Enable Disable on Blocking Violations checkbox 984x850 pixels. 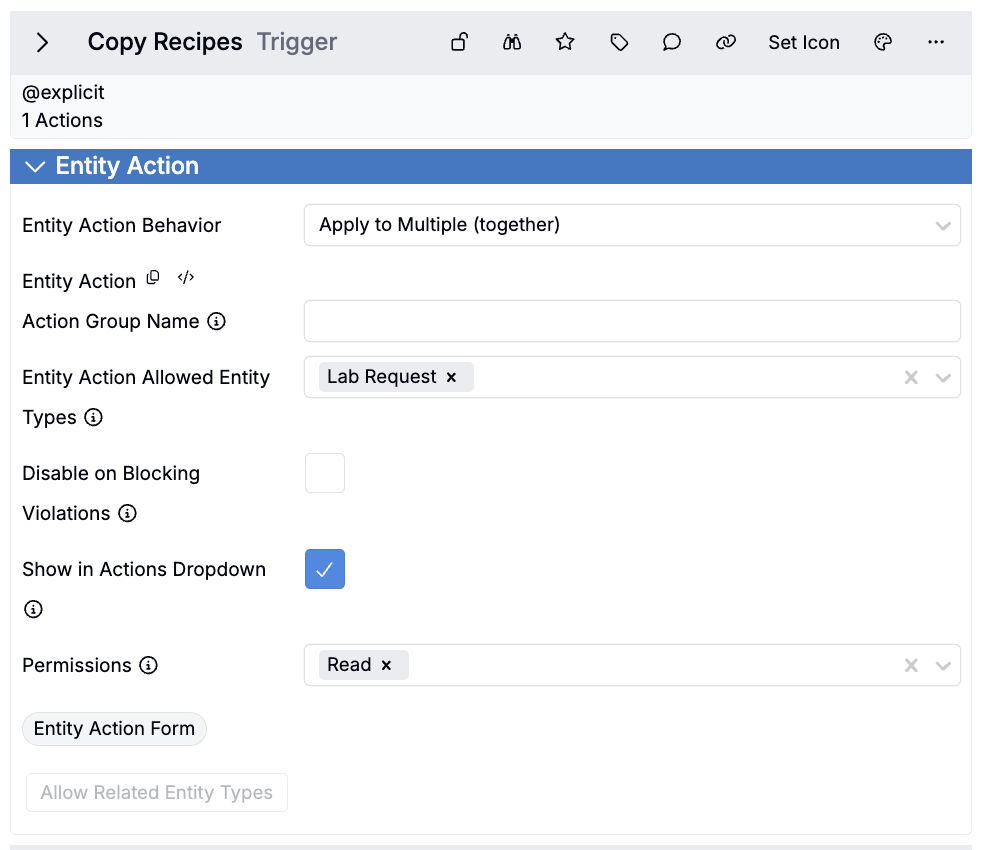(325, 473)
